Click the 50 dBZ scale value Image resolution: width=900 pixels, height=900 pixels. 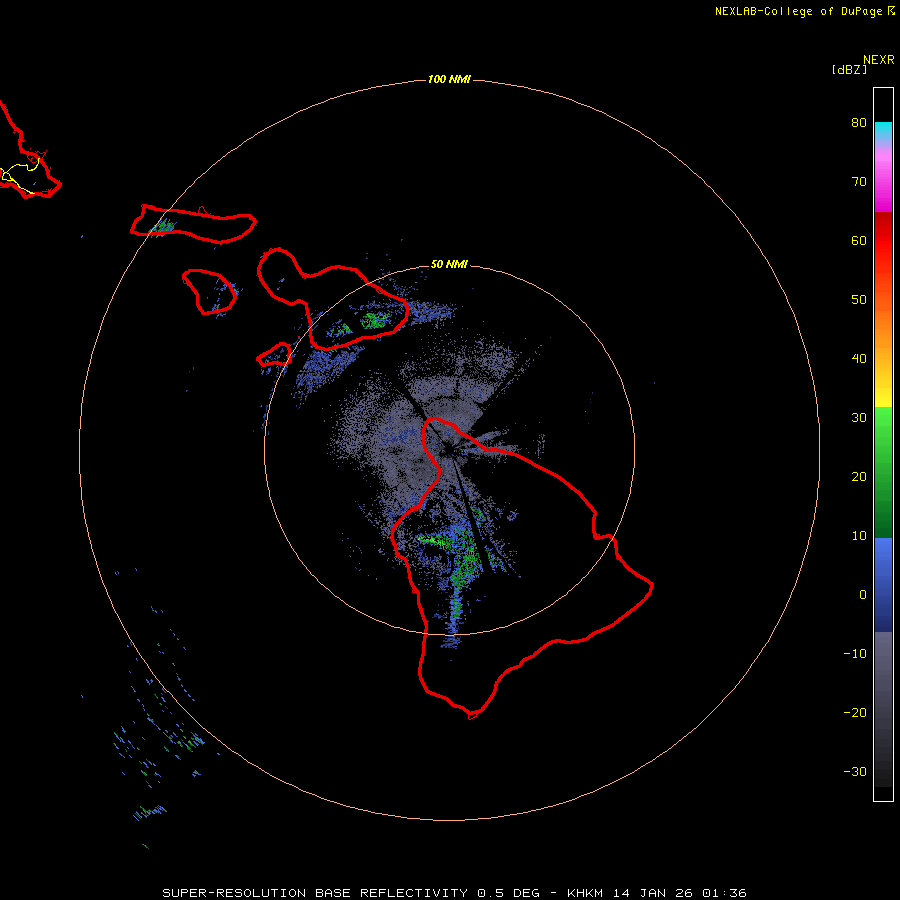[859, 300]
